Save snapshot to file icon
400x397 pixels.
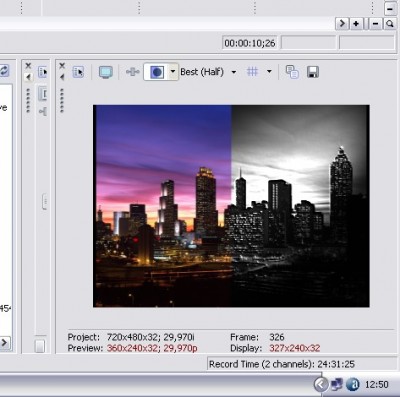click(312, 72)
